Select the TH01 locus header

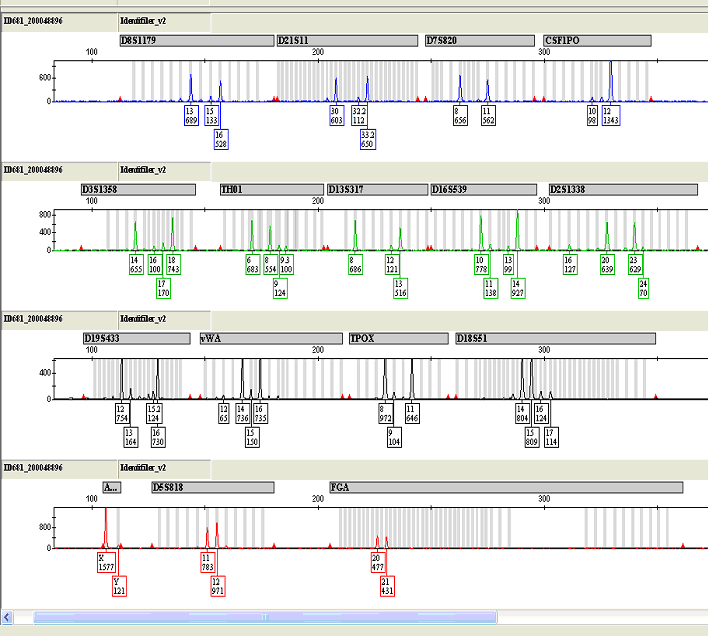271,189
